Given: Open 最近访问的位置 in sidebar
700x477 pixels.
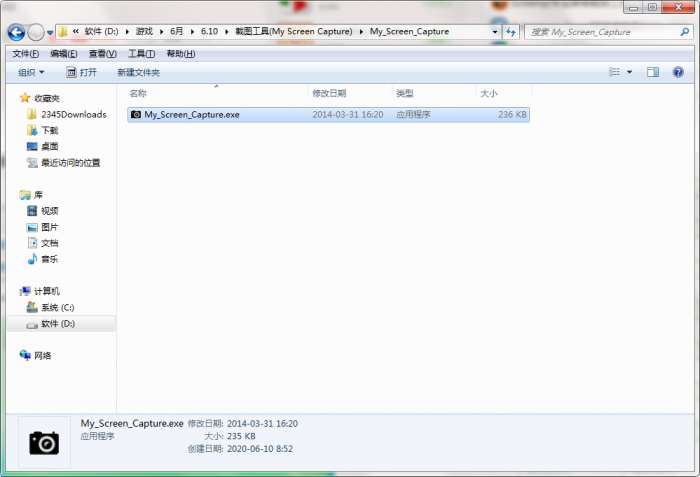Looking at the screenshot, I should point(63,163).
